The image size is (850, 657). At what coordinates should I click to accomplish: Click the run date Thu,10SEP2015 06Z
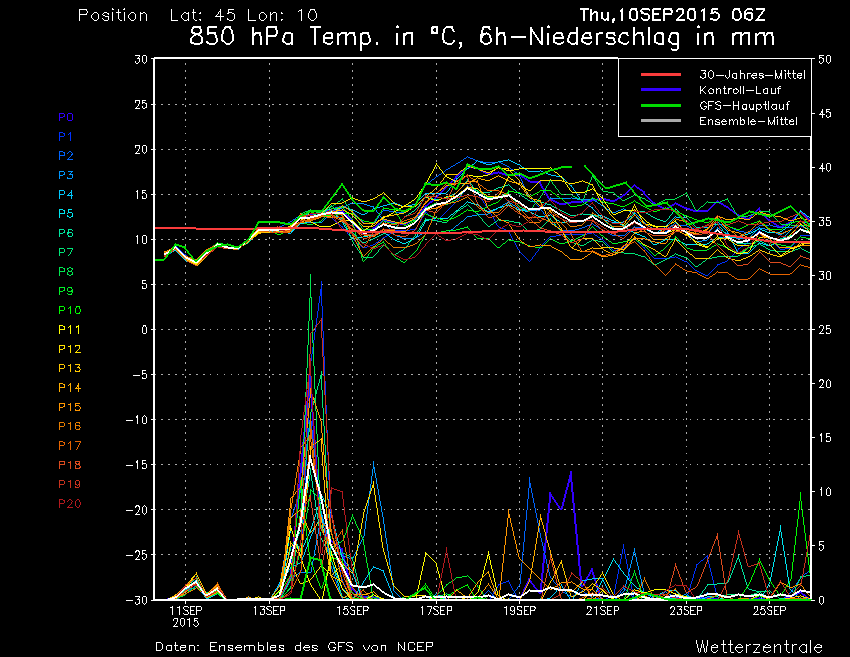point(672,15)
